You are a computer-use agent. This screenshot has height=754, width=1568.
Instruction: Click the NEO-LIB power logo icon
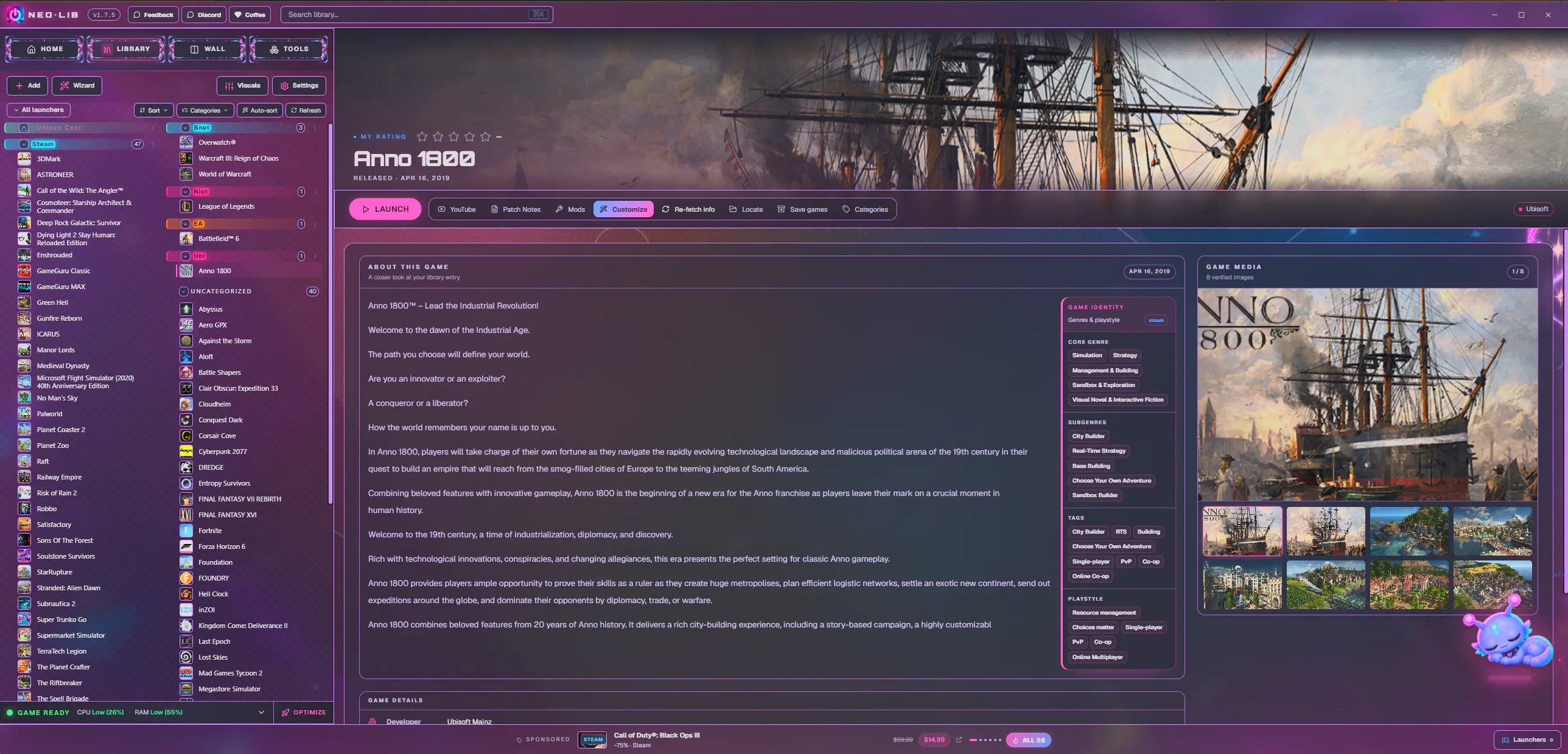[15, 15]
